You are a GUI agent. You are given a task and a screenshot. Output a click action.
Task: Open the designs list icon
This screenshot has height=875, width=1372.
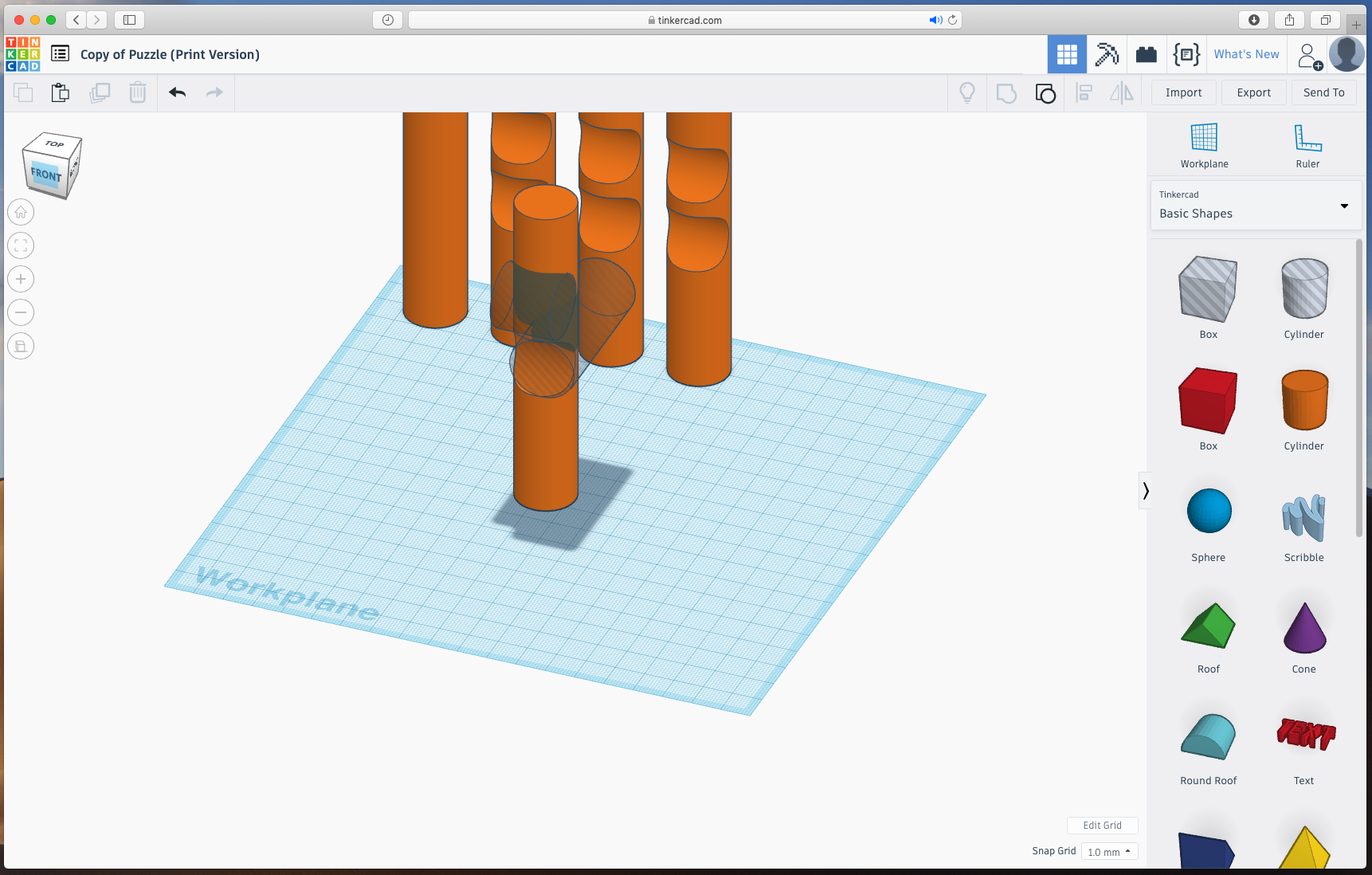click(60, 53)
